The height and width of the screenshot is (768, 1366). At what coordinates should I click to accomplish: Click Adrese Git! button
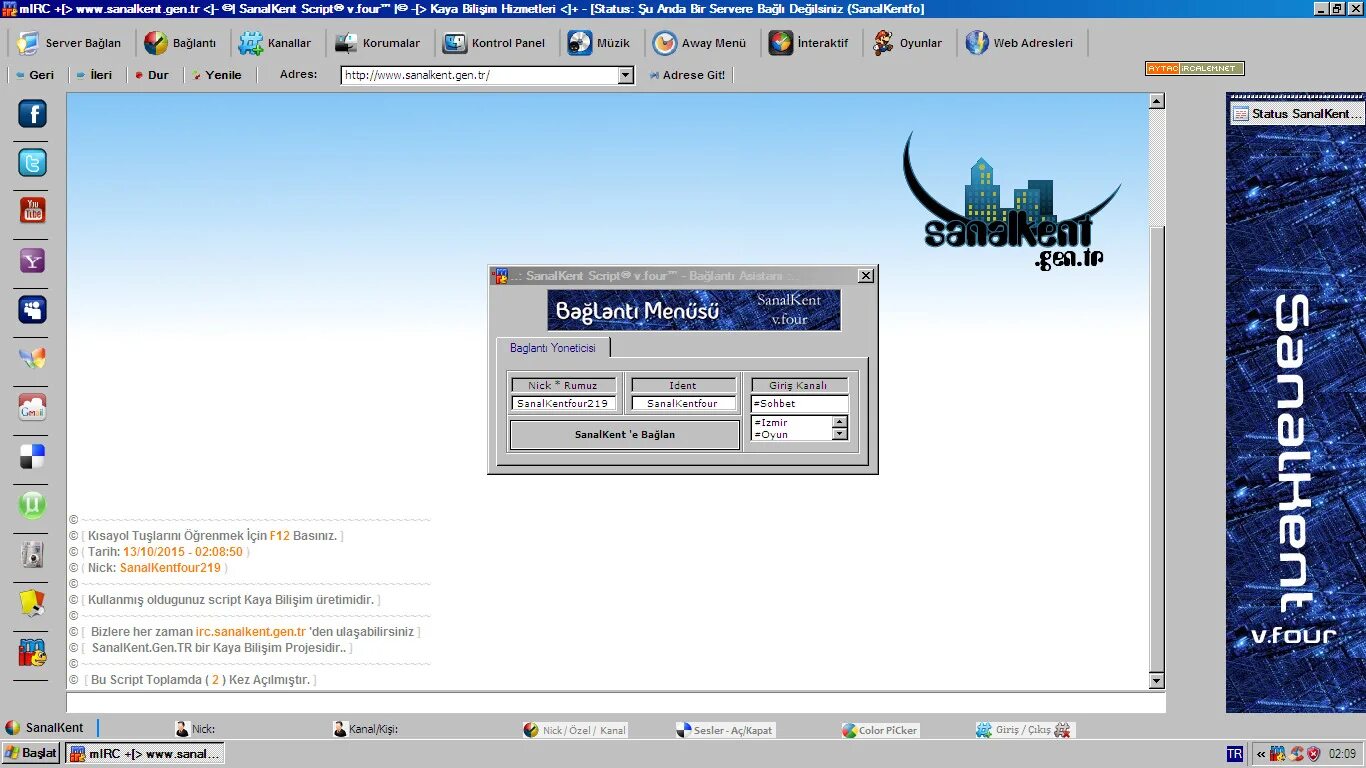tap(687, 75)
